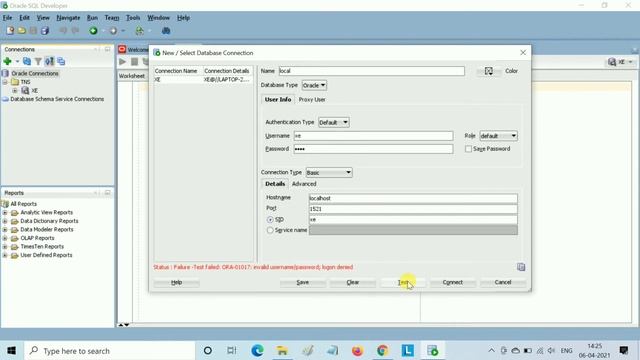This screenshot has width=640, height=360.
Task: Click the funnel filter icon in Connections
Action: pos(38,61)
